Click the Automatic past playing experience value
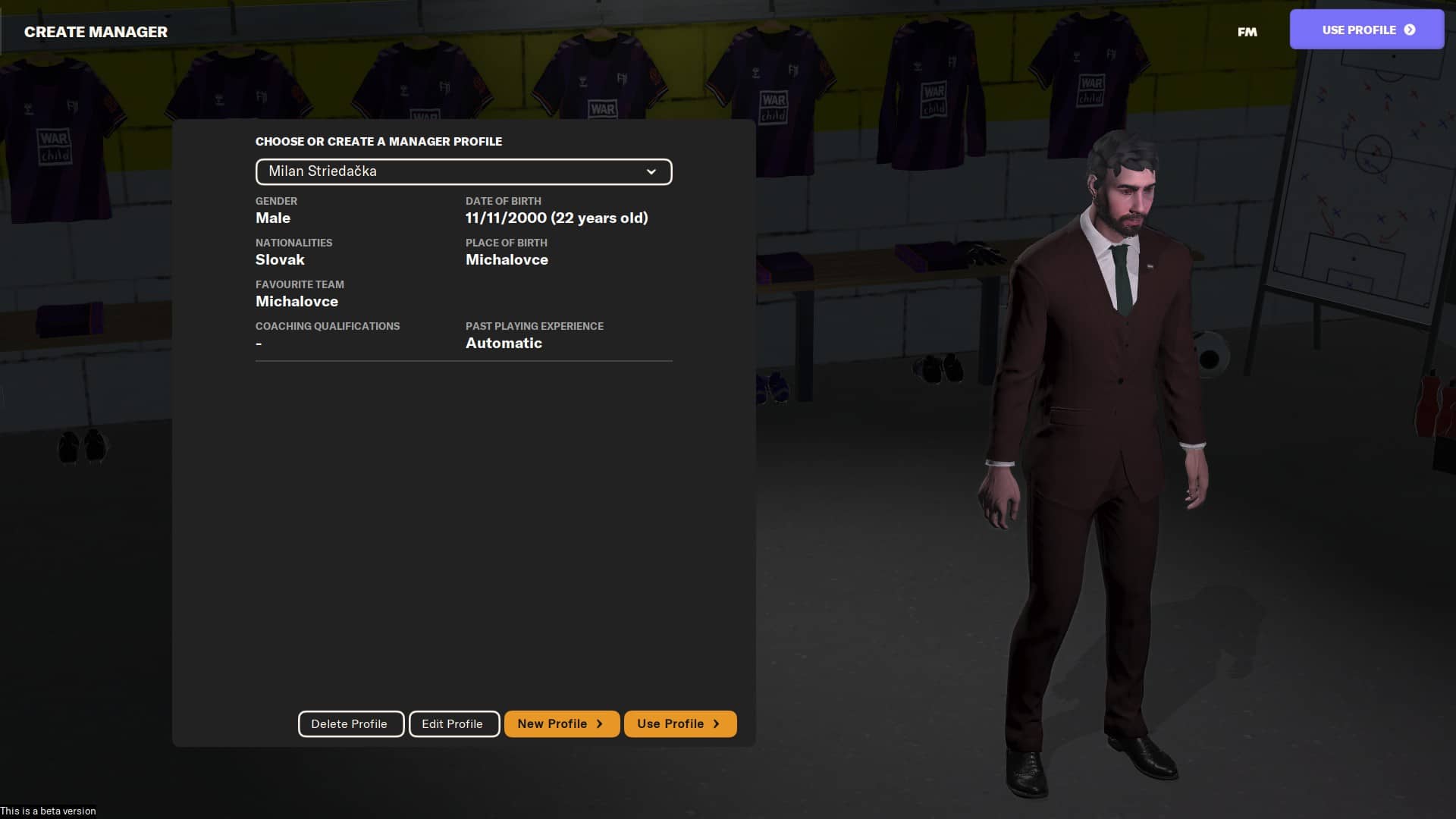This screenshot has height=819, width=1456. click(504, 344)
